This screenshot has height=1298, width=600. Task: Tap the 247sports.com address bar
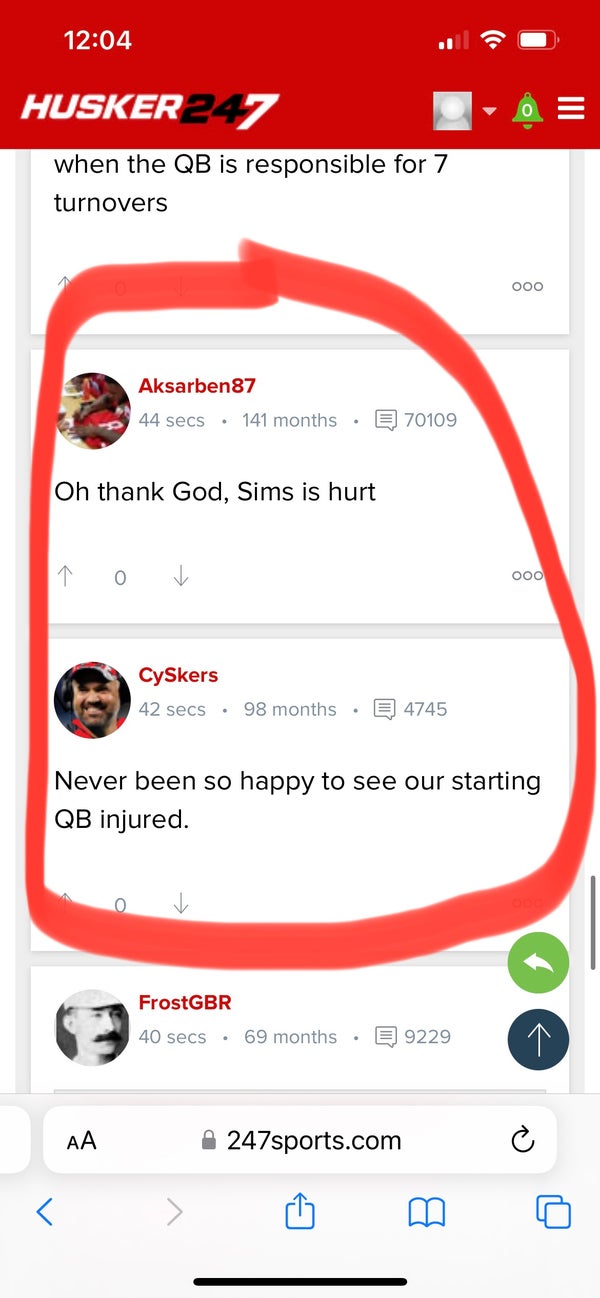tap(300, 1140)
